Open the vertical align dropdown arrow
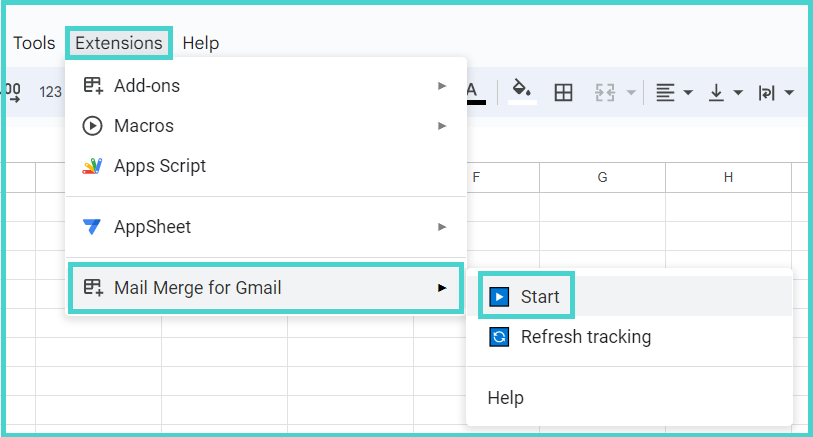The image size is (813, 437). tap(738, 93)
